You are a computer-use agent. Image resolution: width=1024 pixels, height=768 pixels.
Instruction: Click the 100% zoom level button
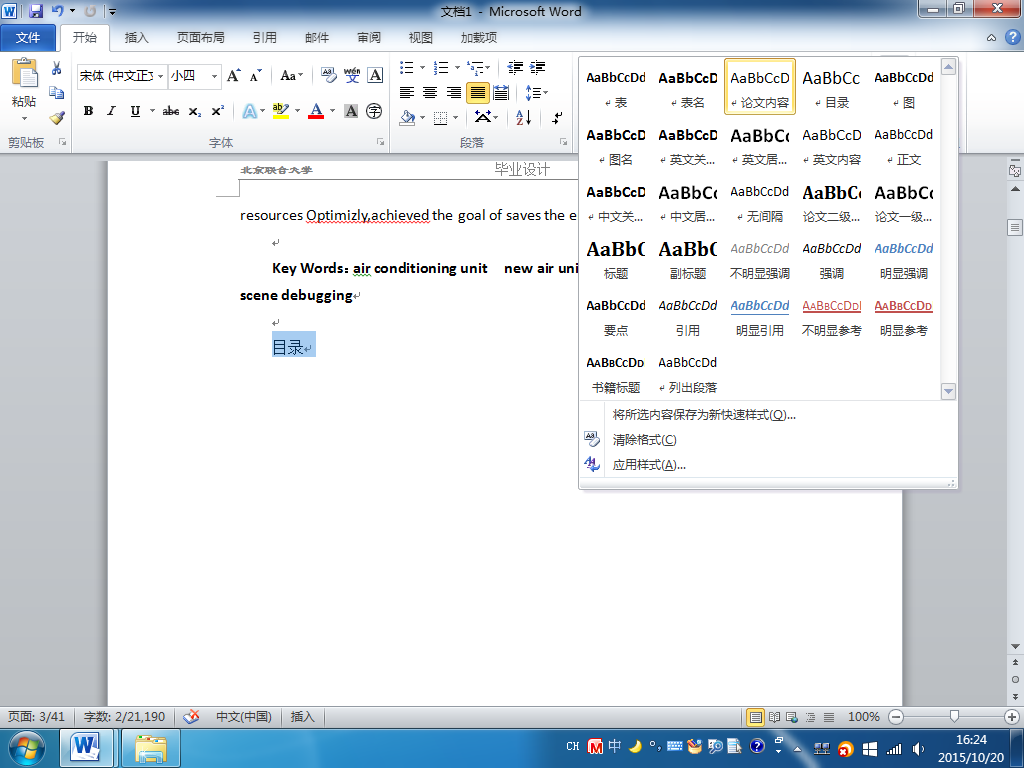[863, 717]
